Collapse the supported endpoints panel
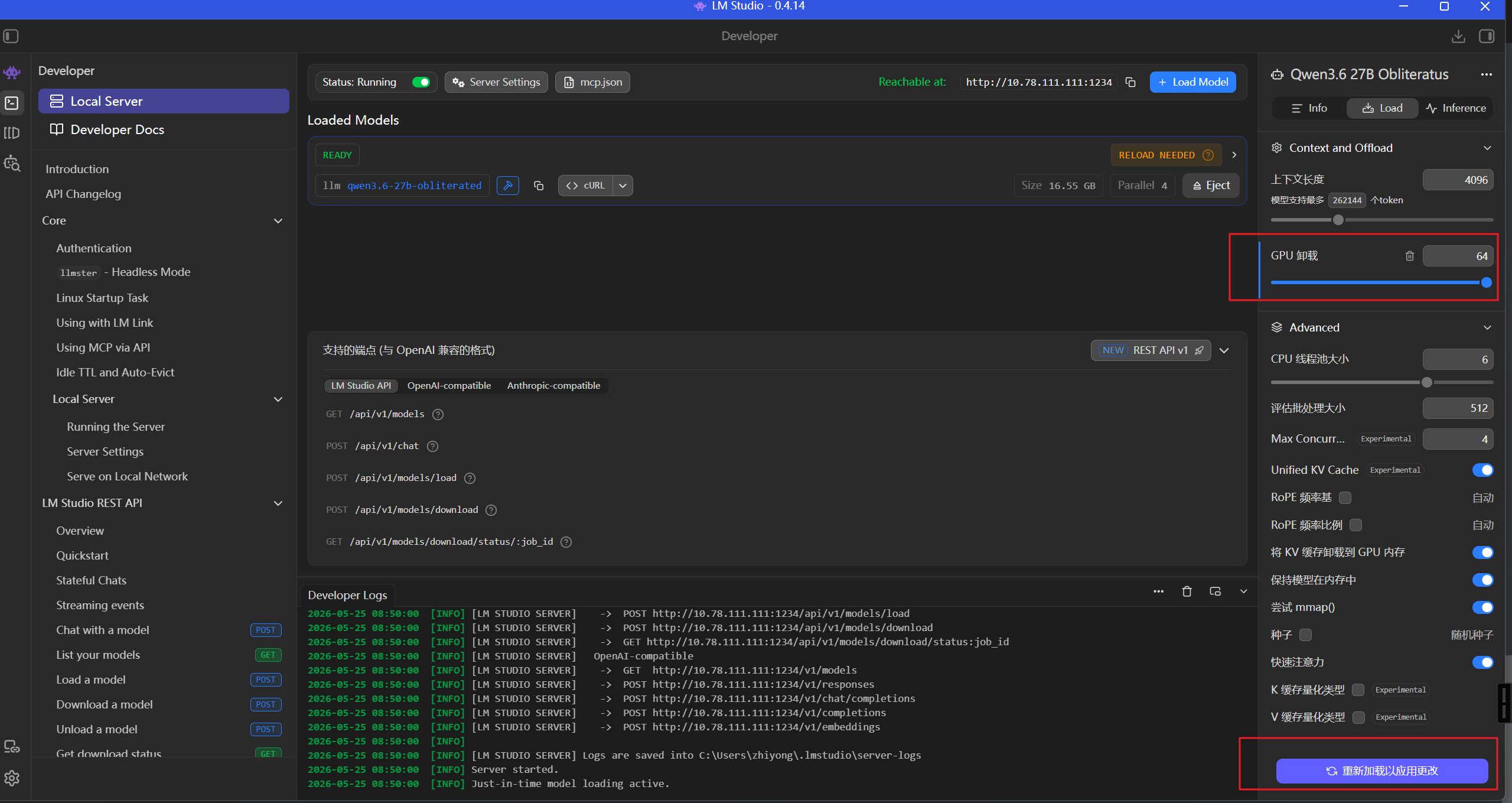This screenshot has width=1512, height=803. 1224,350
